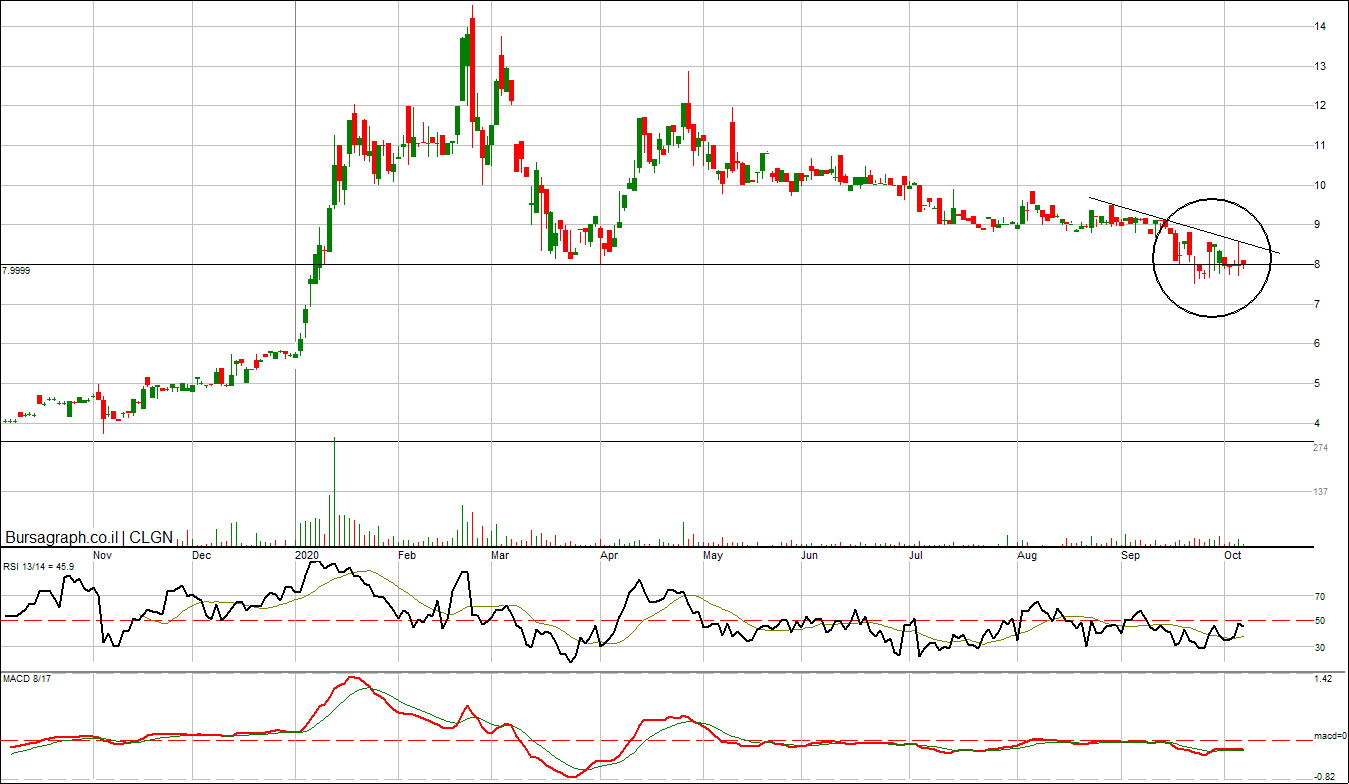The height and width of the screenshot is (784, 1349).
Task: Click the 70 RSI scale label
Action: coord(1319,597)
